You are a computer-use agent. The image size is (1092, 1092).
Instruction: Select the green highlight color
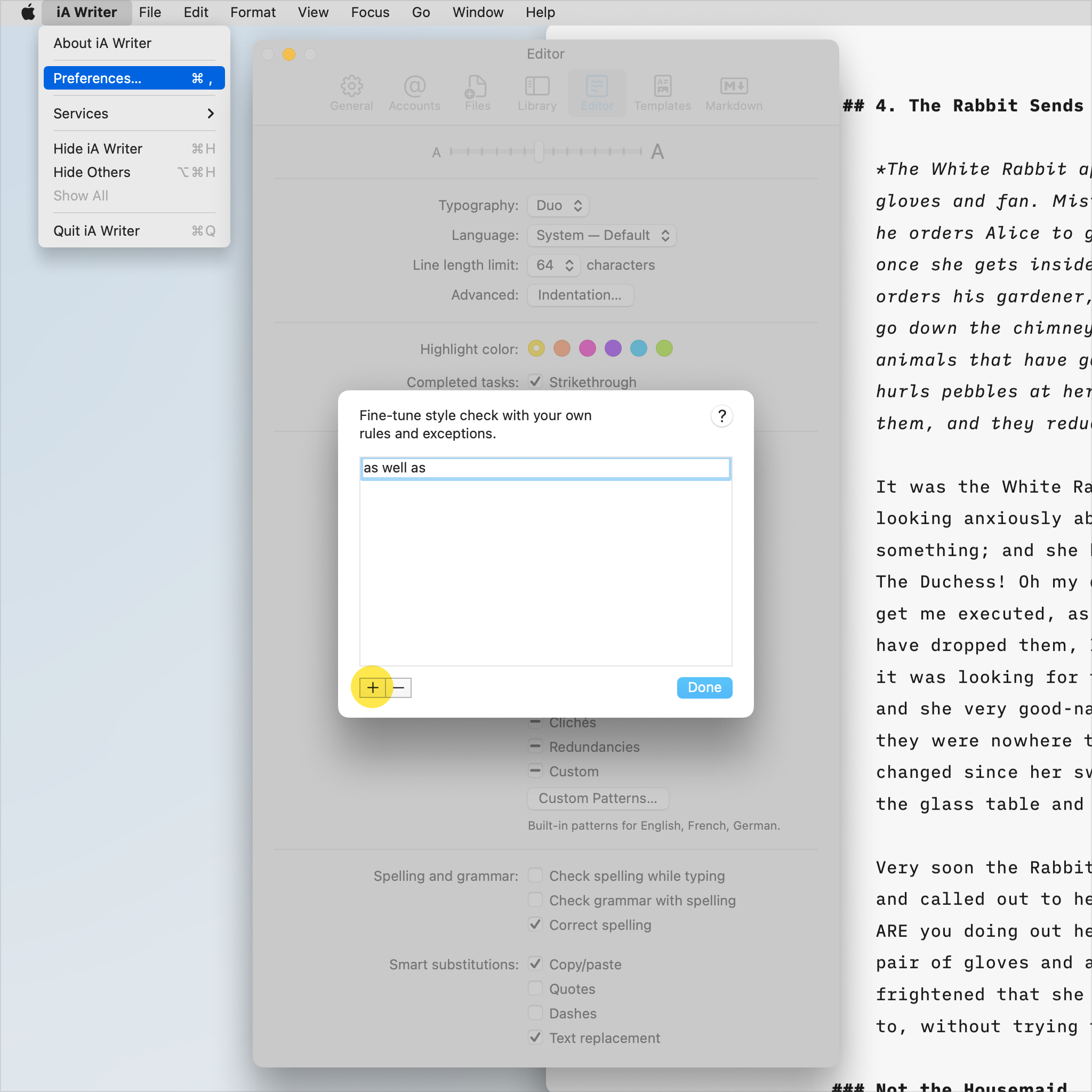click(x=664, y=348)
